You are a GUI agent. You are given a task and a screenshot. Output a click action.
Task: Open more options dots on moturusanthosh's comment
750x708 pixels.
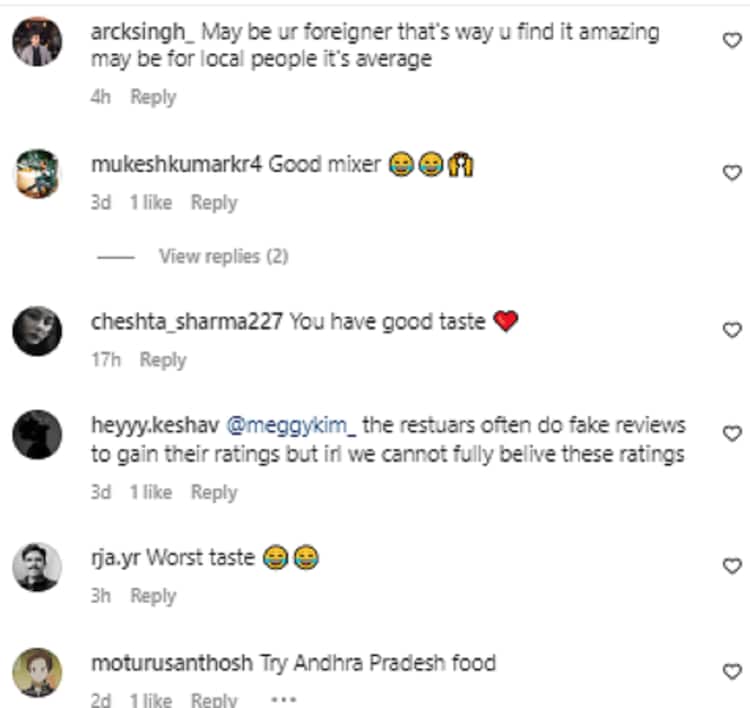tap(283, 699)
